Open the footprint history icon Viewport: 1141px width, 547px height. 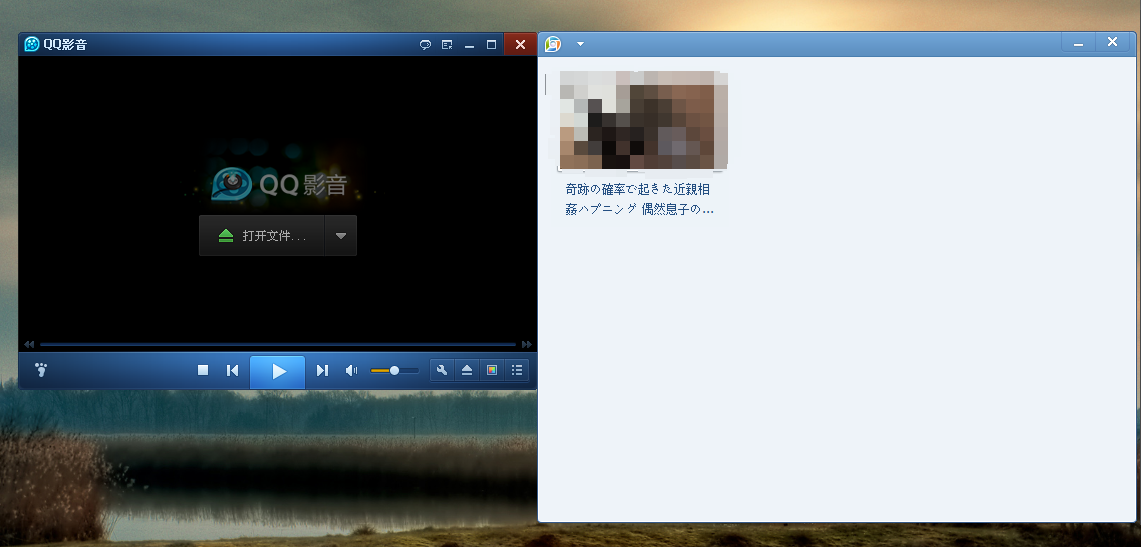tap(41, 370)
